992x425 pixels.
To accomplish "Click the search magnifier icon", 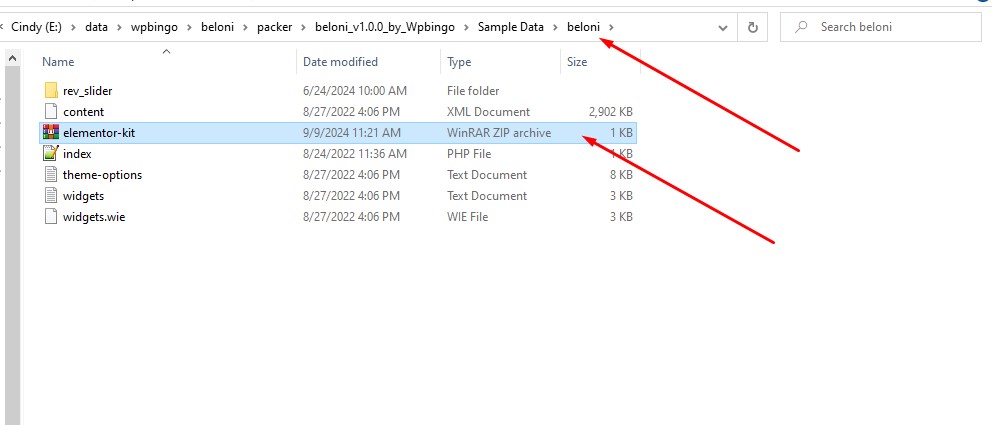I will click(x=801, y=27).
